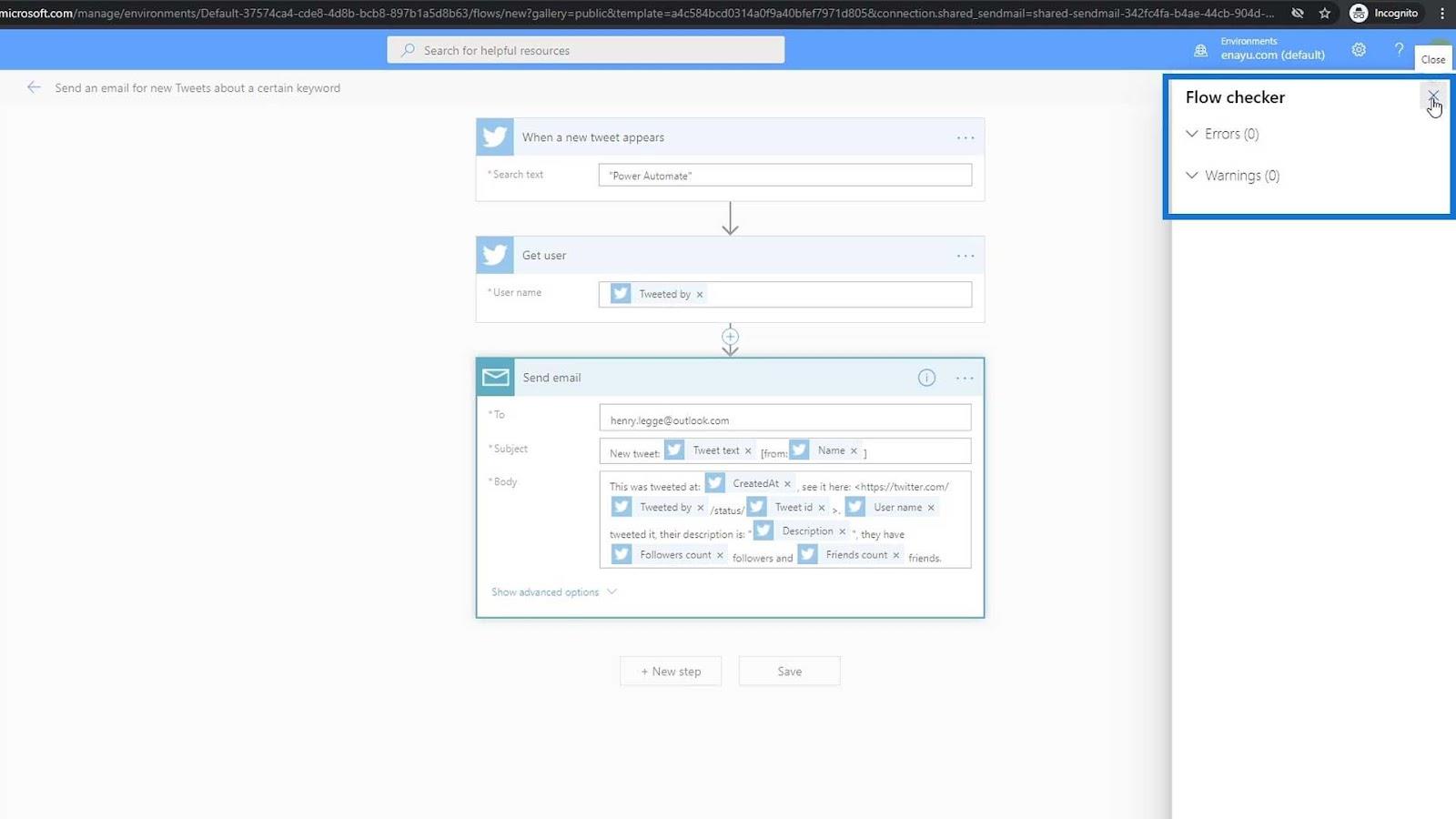Click the mail icon on Send email
The height and width of the screenshot is (819, 1456).
[x=496, y=378]
